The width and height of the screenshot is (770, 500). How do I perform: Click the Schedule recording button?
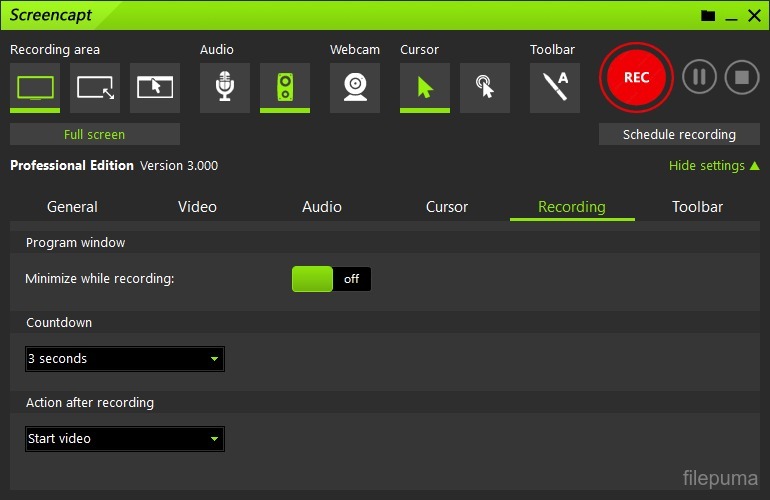[x=679, y=134]
